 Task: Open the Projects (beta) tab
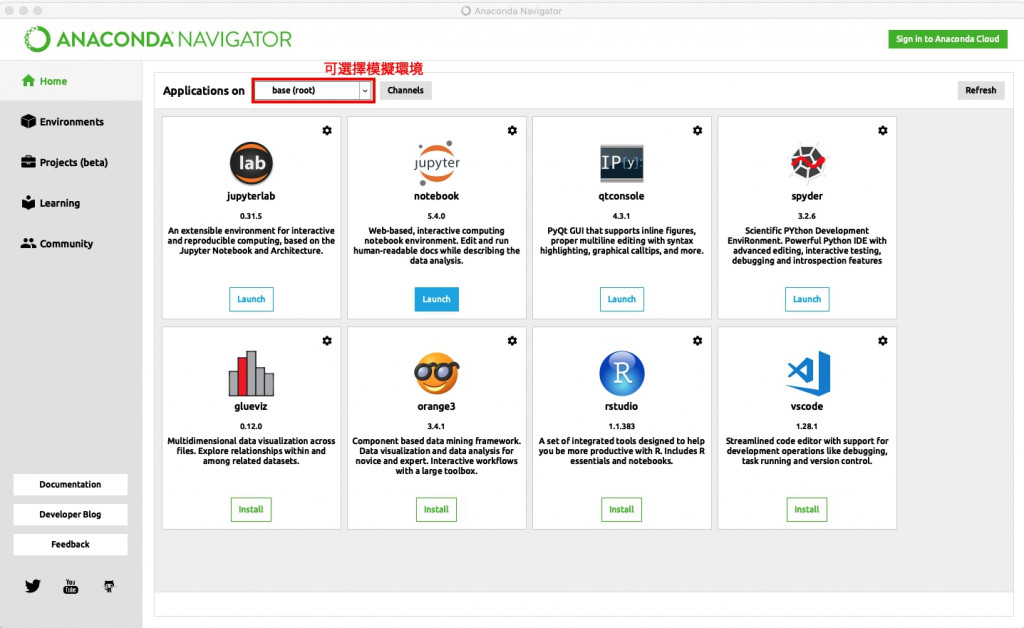[x=71, y=162]
